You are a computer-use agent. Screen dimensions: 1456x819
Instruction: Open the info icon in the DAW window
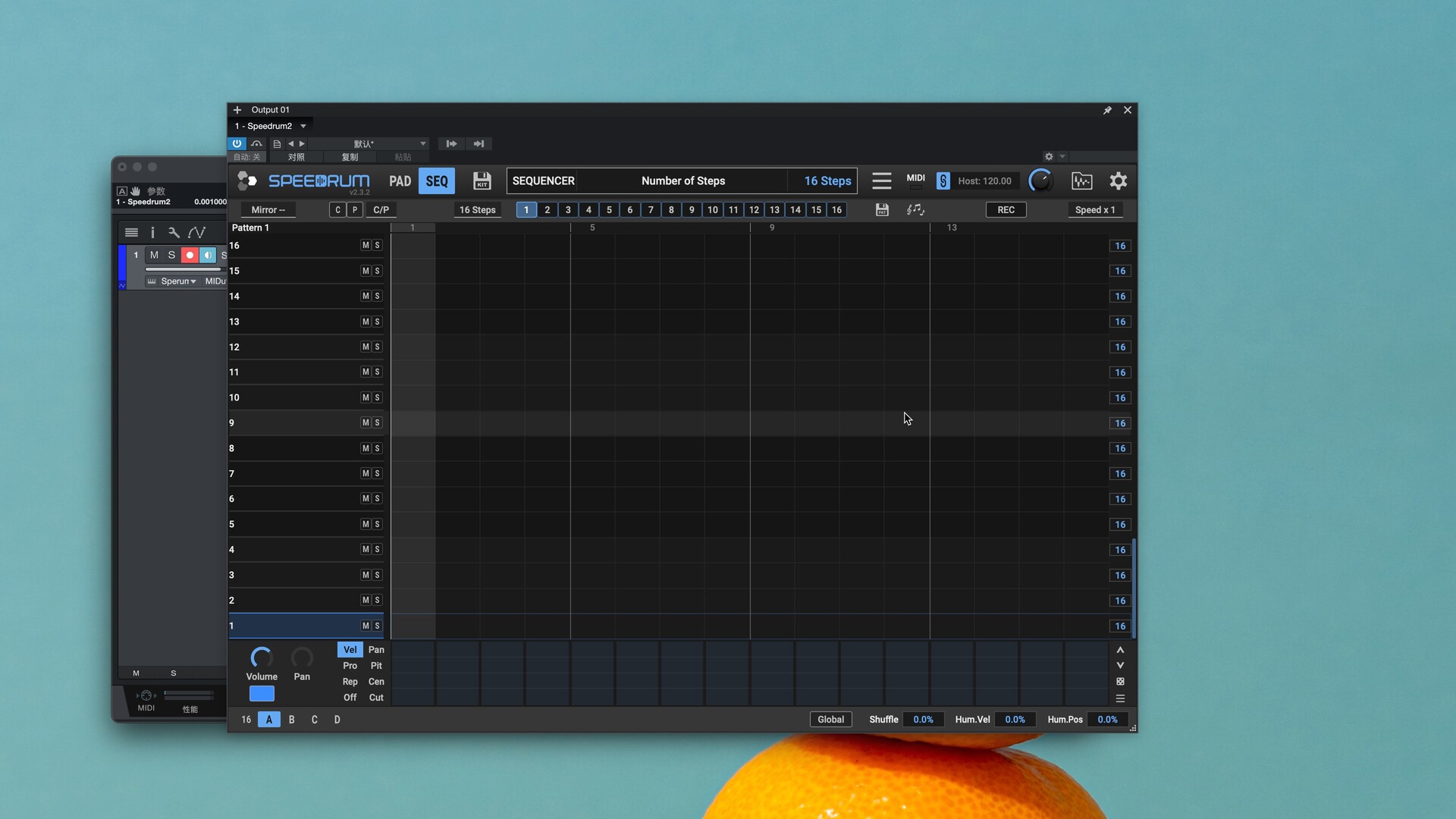click(152, 233)
